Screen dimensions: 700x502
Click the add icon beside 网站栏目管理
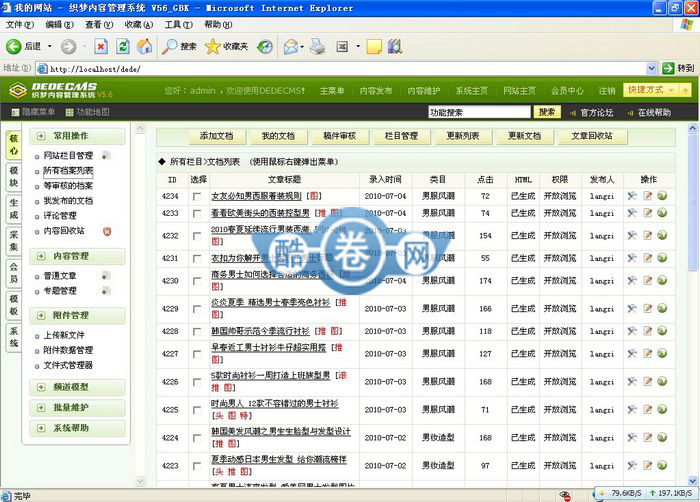pos(105,156)
